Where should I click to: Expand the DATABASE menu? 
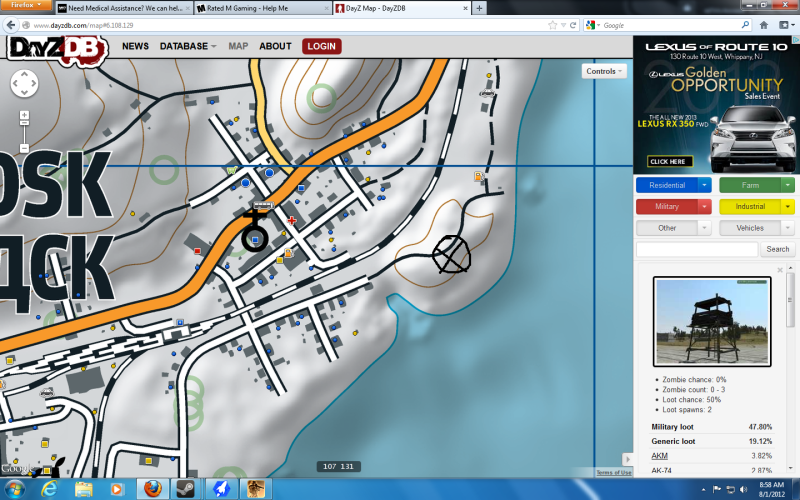click(188, 46)
